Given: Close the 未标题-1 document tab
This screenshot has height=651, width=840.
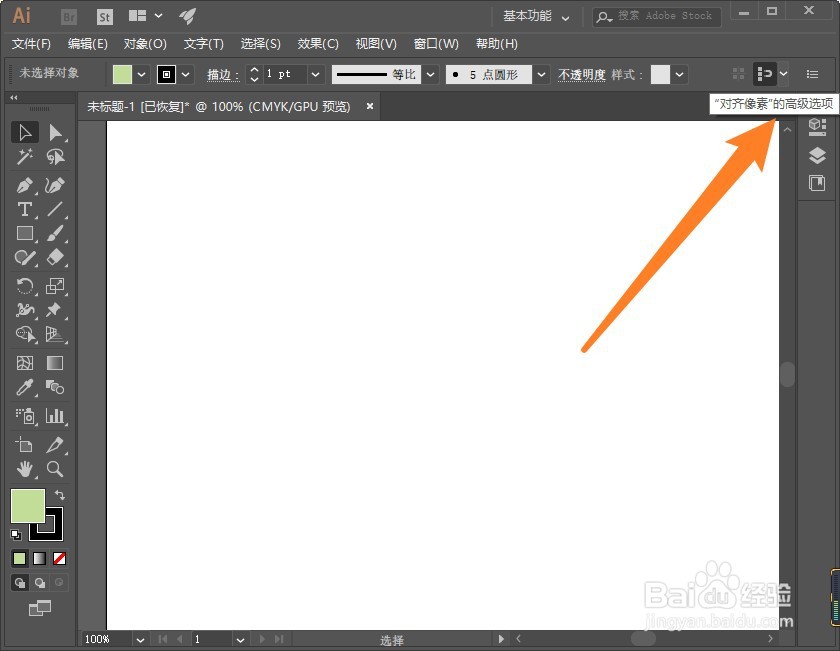Looking at the screenshot, I should click(x=370, y=106).
